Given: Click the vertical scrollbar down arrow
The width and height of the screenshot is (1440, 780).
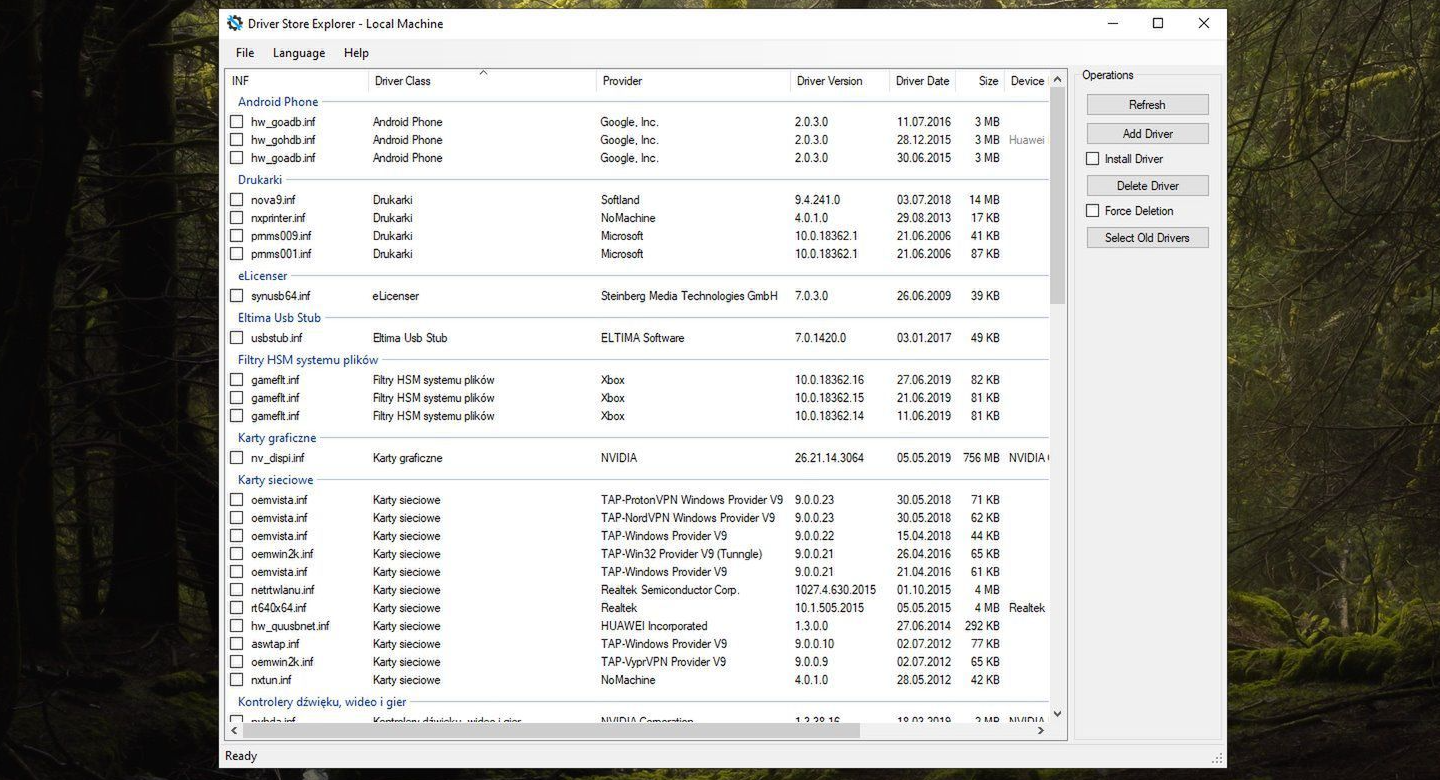Looking at the screenshot, I should tap(1057, 714).
